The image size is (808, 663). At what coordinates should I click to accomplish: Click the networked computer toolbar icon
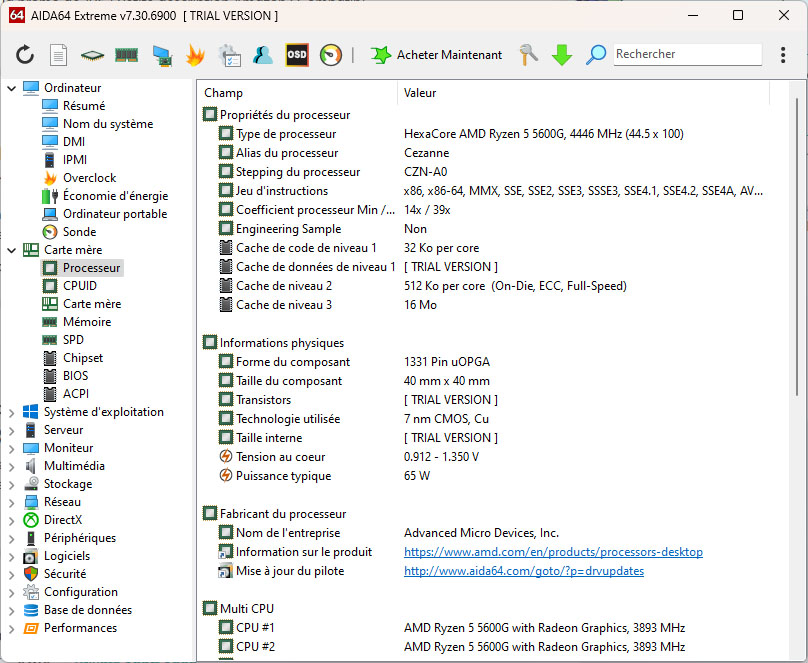(162, 55)
